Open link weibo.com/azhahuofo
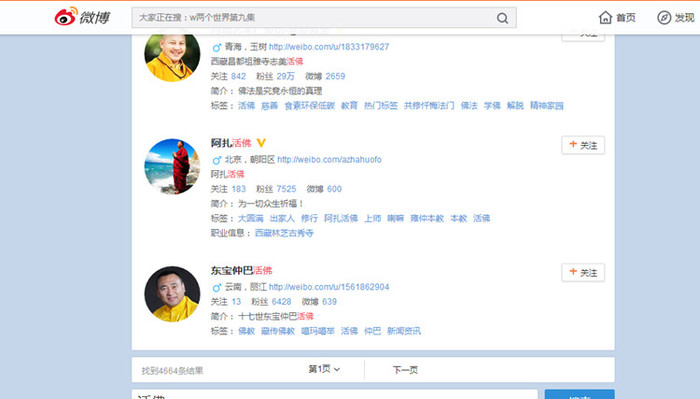This screenshot has height=399, width=700. tap(329, 159)
